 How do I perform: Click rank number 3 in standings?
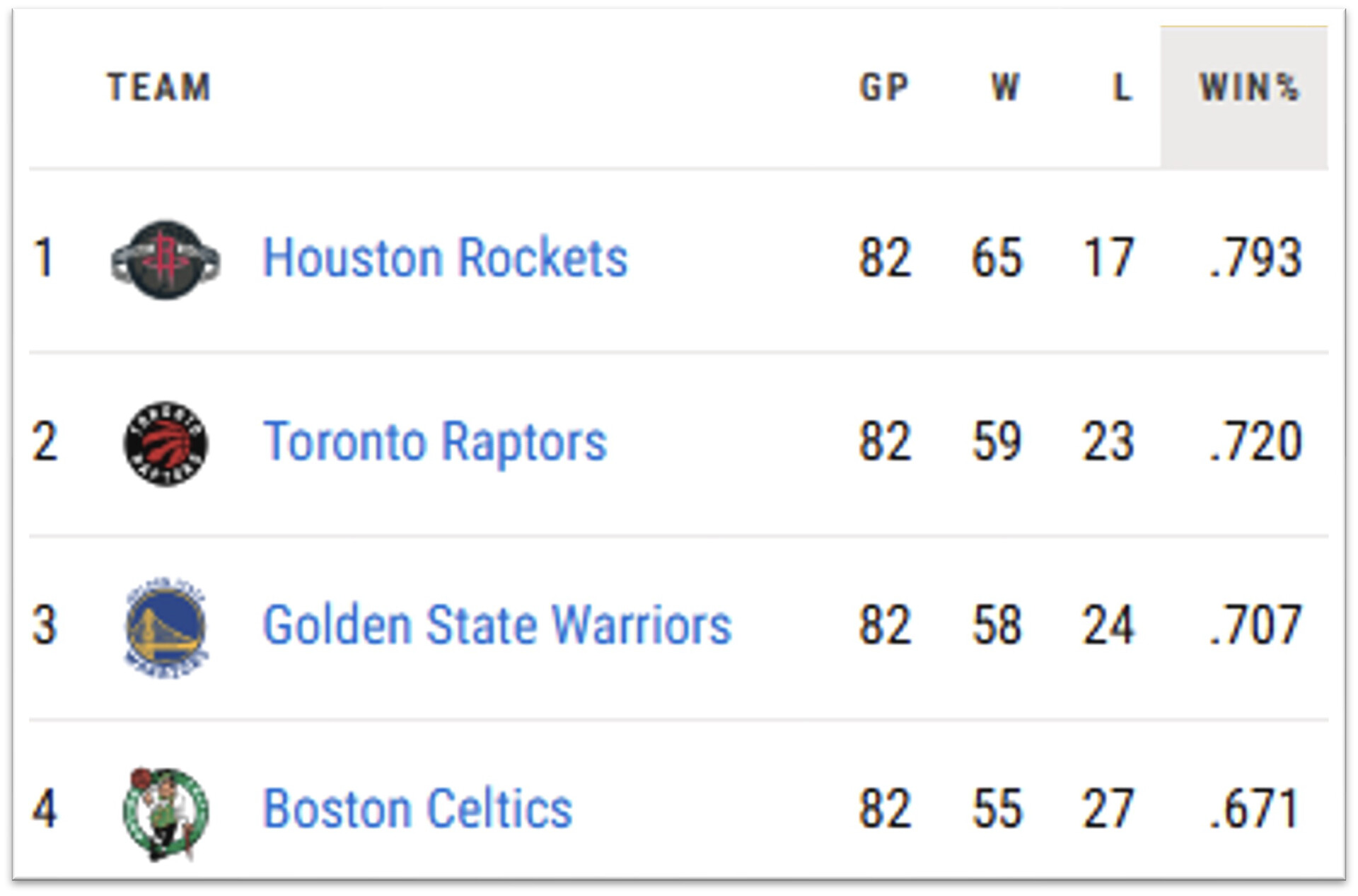[45, 626]
